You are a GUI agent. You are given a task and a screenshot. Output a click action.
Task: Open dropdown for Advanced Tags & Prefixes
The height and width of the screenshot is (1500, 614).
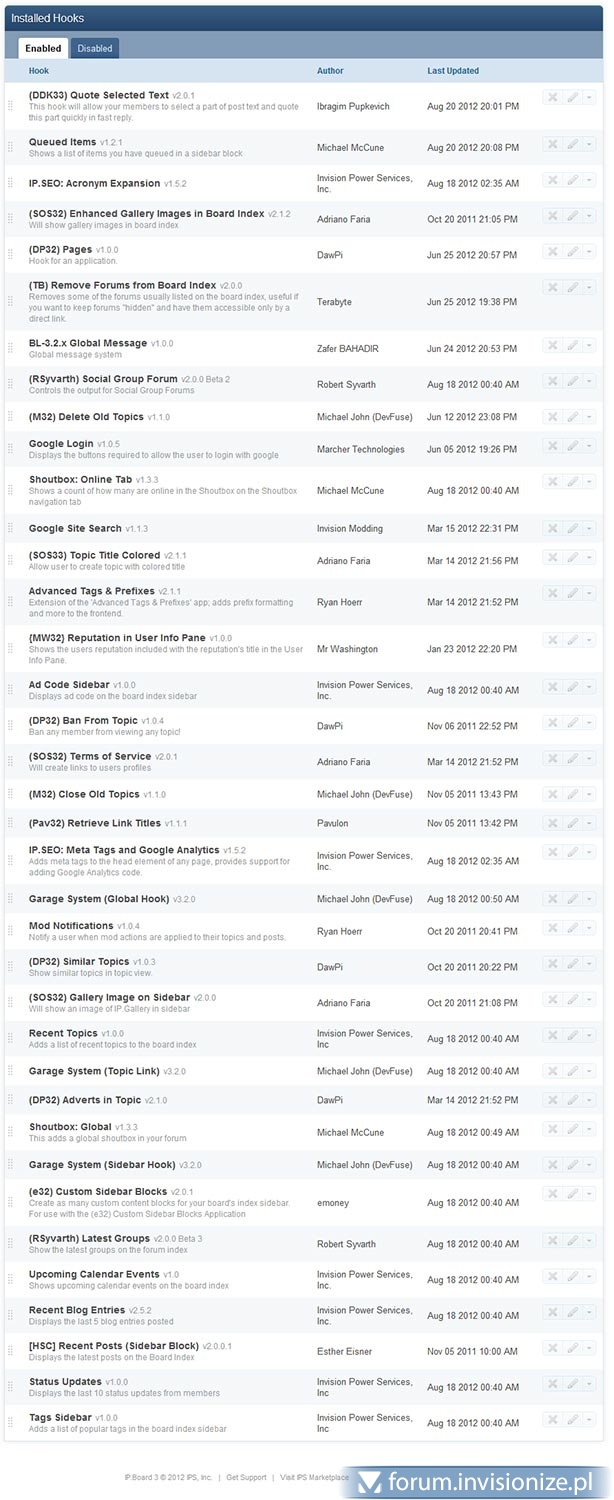coord(588,593)
